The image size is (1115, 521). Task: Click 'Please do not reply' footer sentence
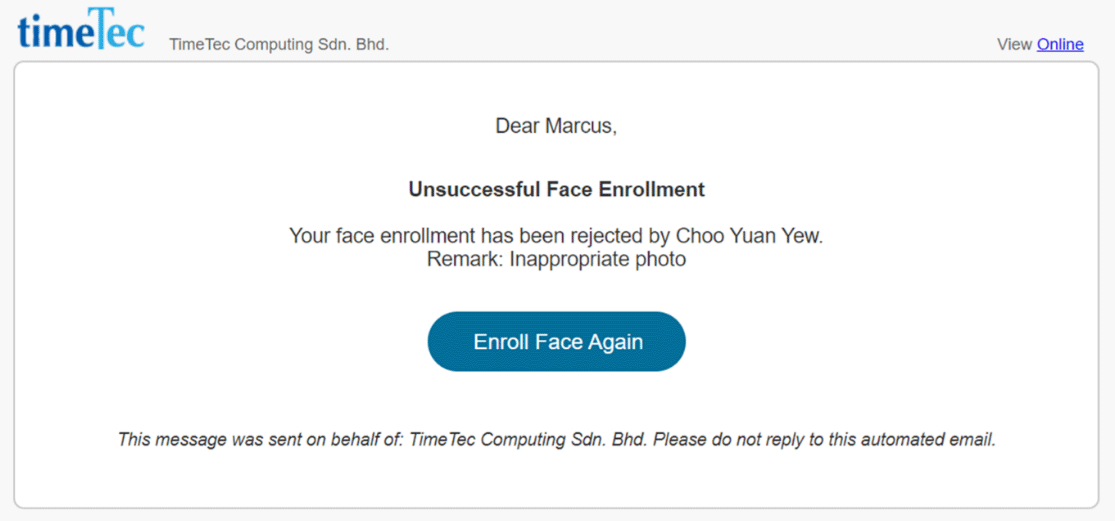(825, 439)
